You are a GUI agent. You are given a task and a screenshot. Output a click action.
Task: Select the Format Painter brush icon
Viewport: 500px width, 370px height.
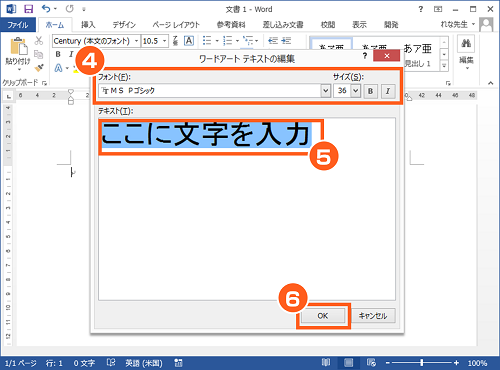click(39, 68)
